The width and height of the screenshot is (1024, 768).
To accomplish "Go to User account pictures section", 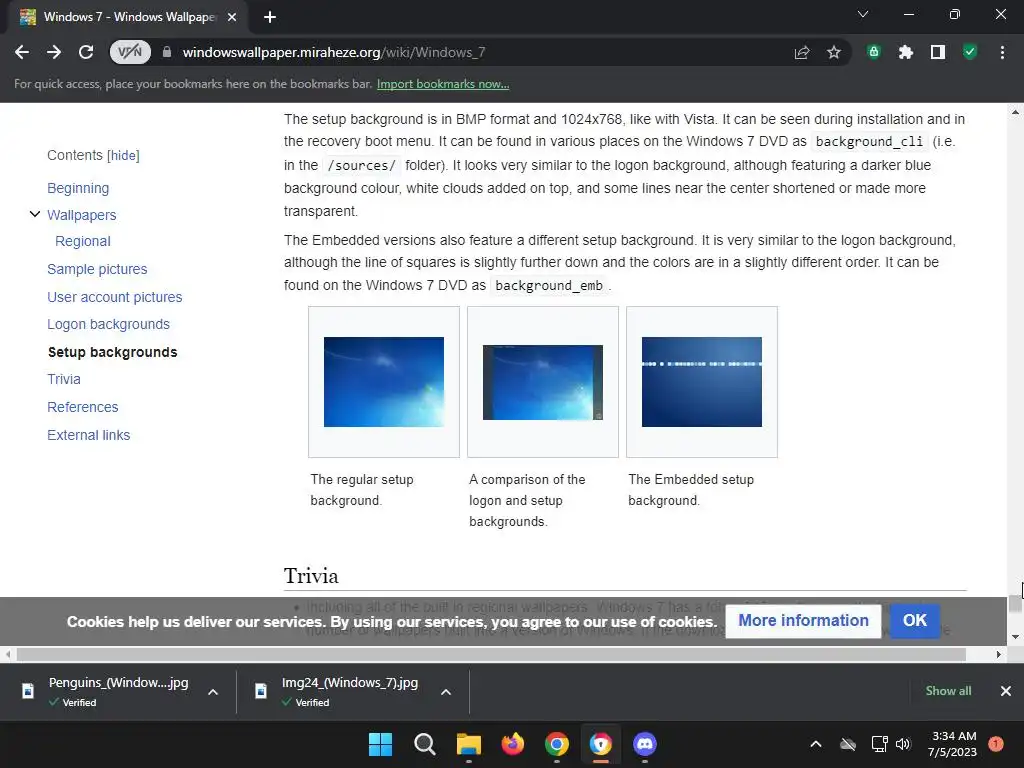I will [x=114, y=297].
